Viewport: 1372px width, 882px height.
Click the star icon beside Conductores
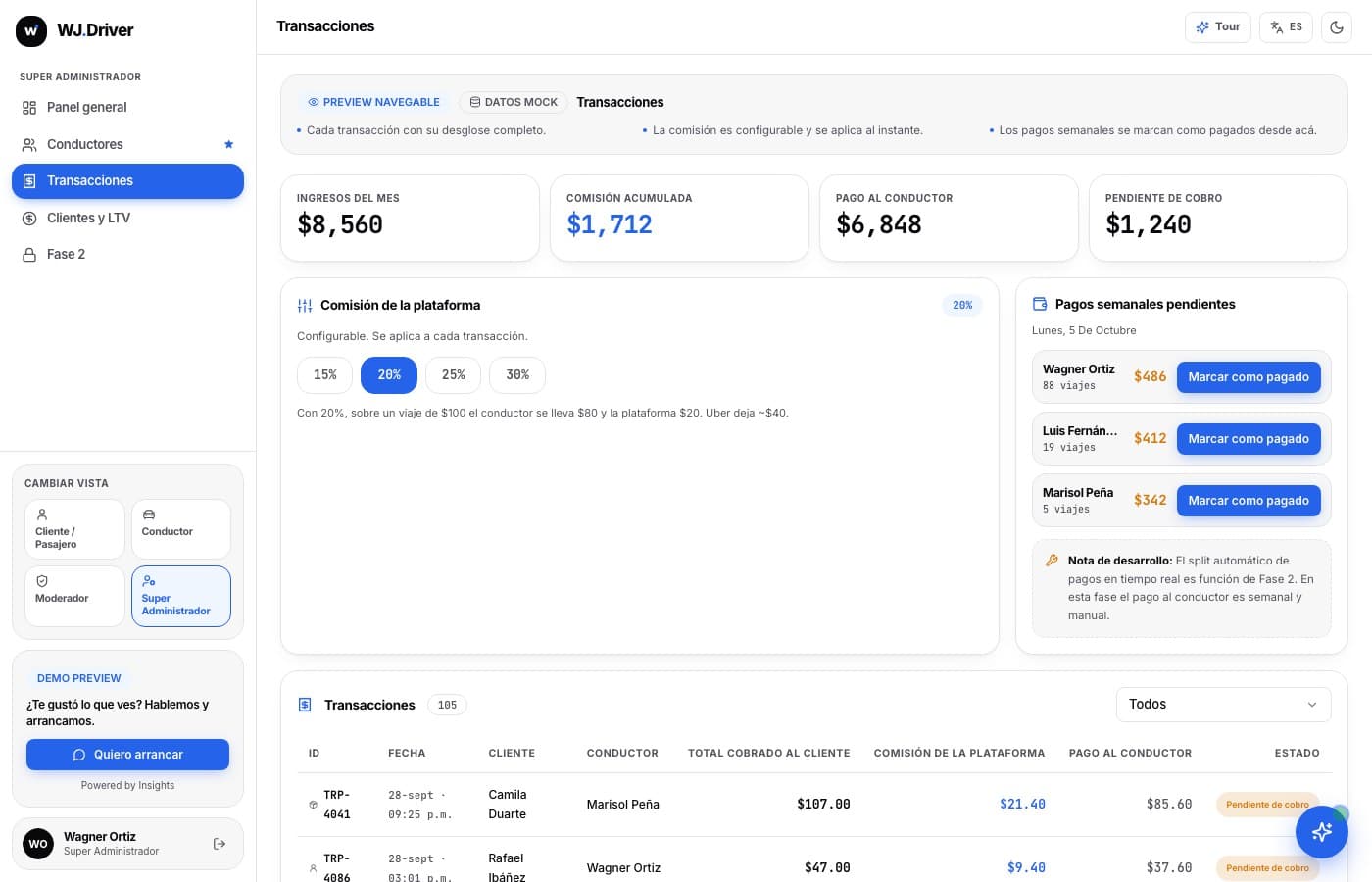(228, 144)
